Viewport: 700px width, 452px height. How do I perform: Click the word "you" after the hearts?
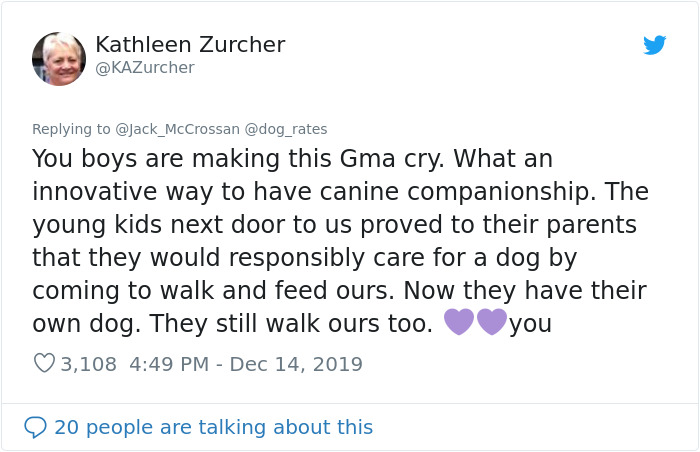(x=530, y=323)
